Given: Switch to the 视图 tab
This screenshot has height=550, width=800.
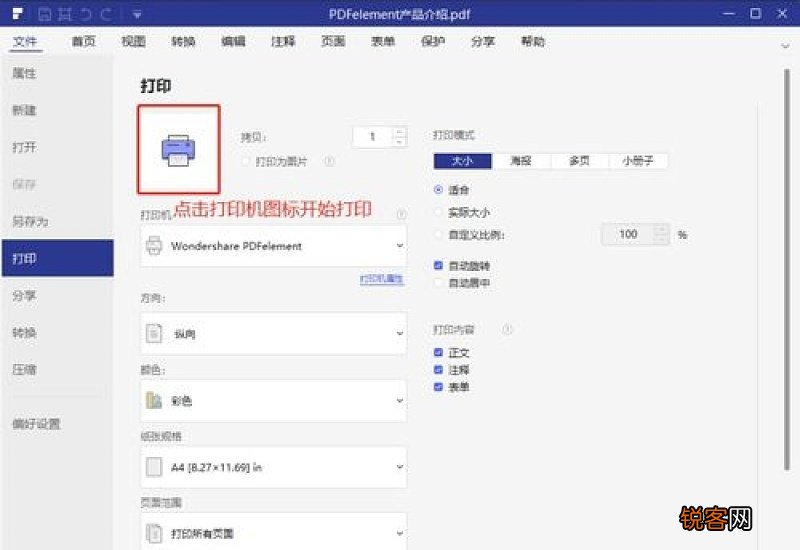Looking at the screenshot, I should (133, 41).
